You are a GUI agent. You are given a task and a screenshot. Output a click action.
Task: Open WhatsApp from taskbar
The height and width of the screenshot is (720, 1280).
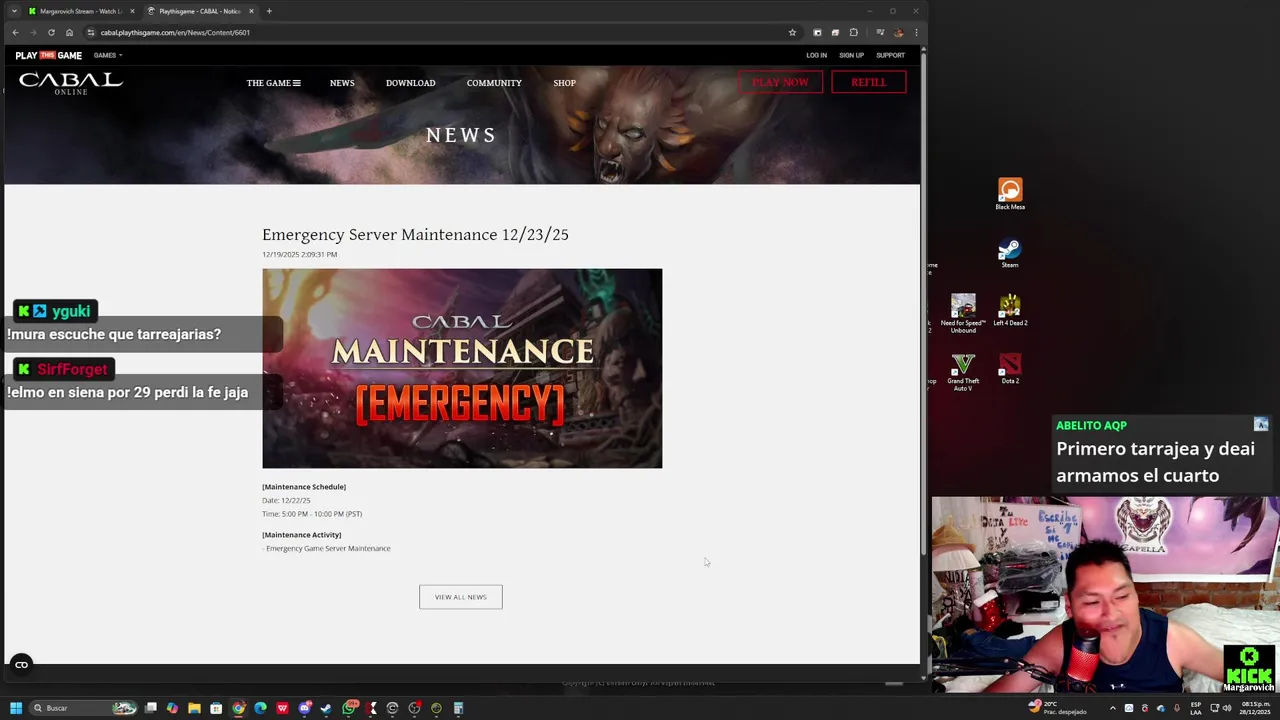coord(349,708)
